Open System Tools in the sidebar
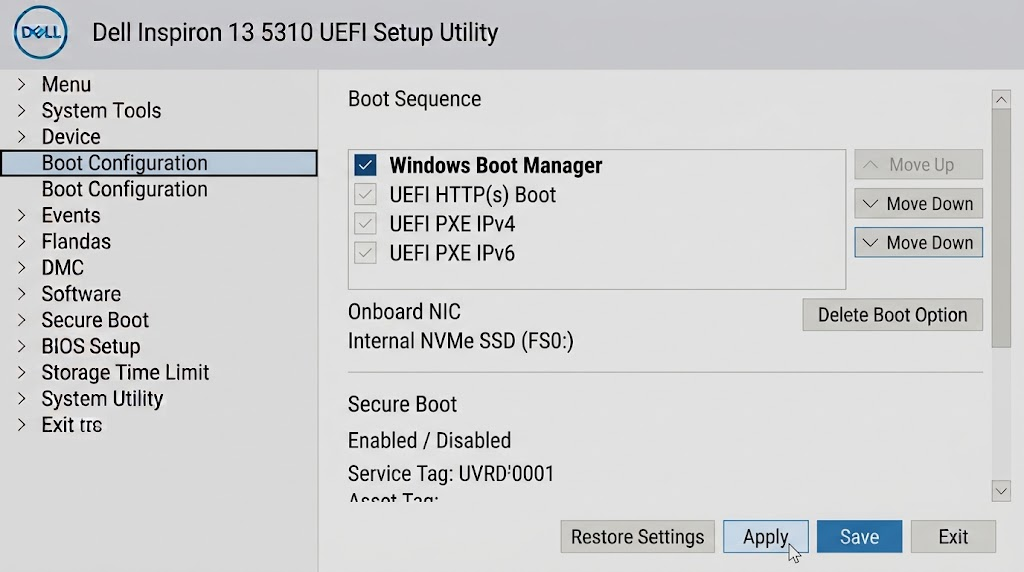Screen dimensions: 1024x572 [101, 110]
